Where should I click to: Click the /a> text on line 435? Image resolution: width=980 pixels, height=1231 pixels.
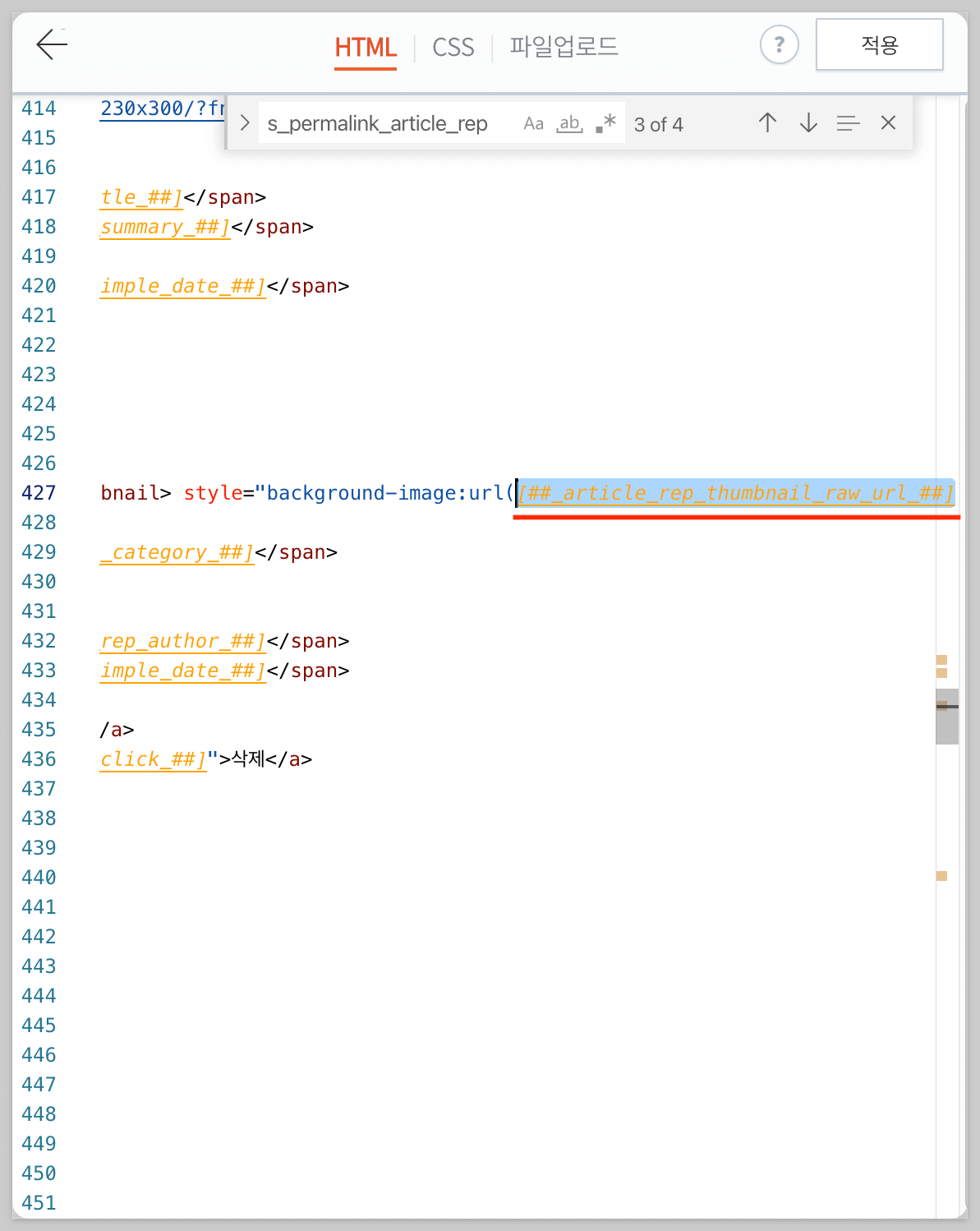[117, 730]
